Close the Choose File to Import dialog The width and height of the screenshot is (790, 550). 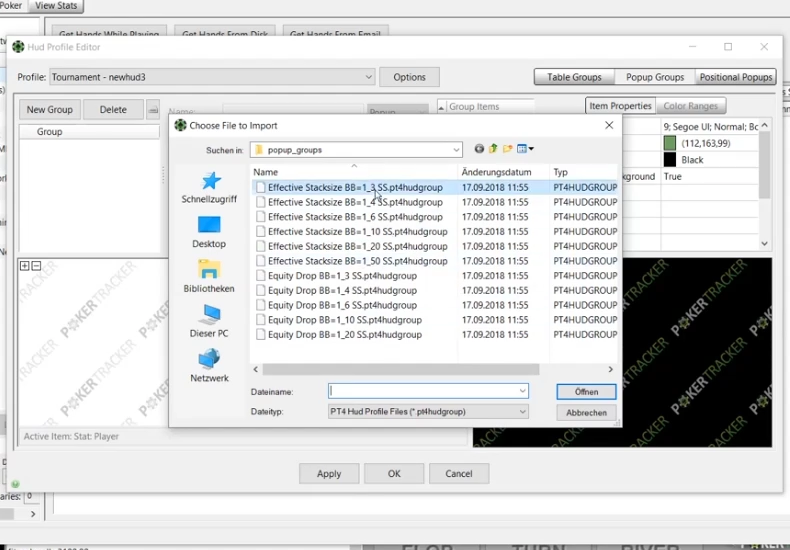(609, 125)
